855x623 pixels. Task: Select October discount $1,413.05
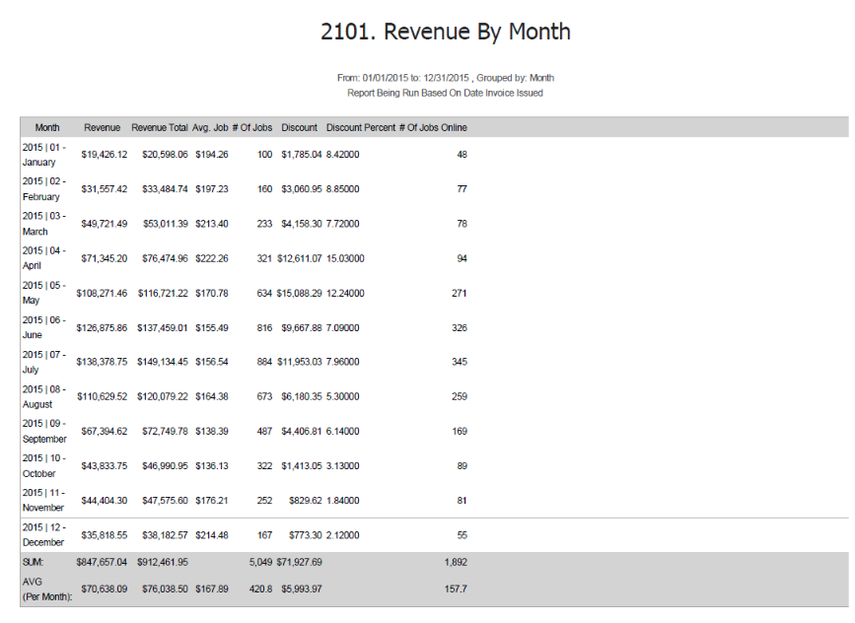(302, 466)
